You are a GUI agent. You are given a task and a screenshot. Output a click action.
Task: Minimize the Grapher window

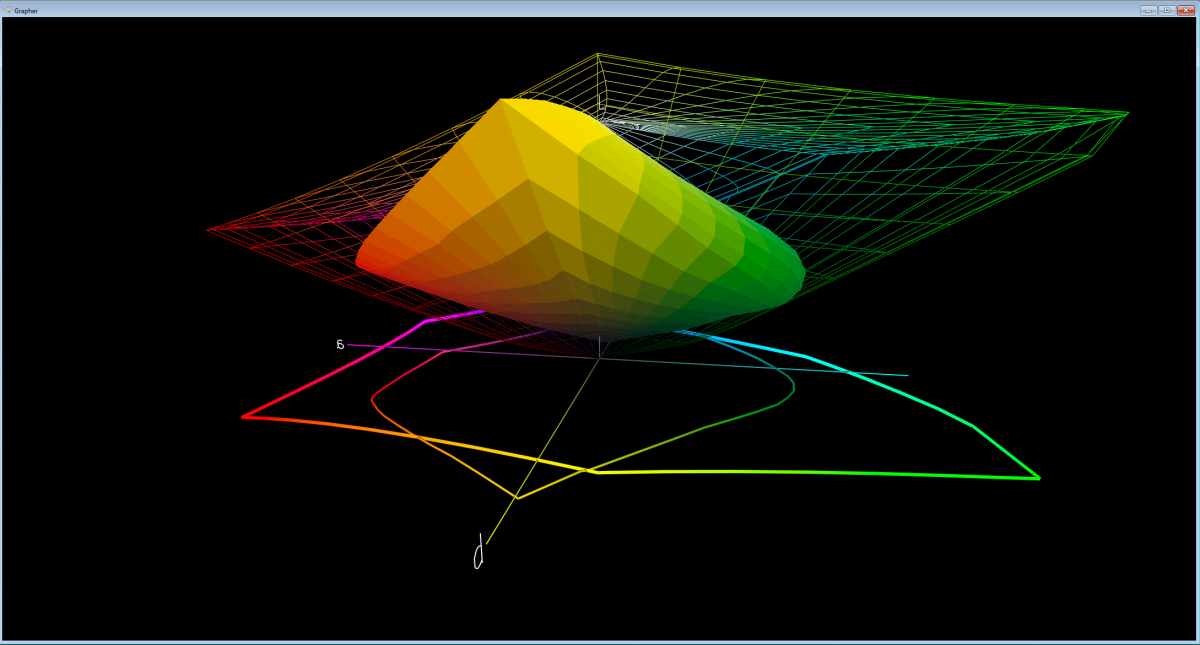pos(1148,9)
